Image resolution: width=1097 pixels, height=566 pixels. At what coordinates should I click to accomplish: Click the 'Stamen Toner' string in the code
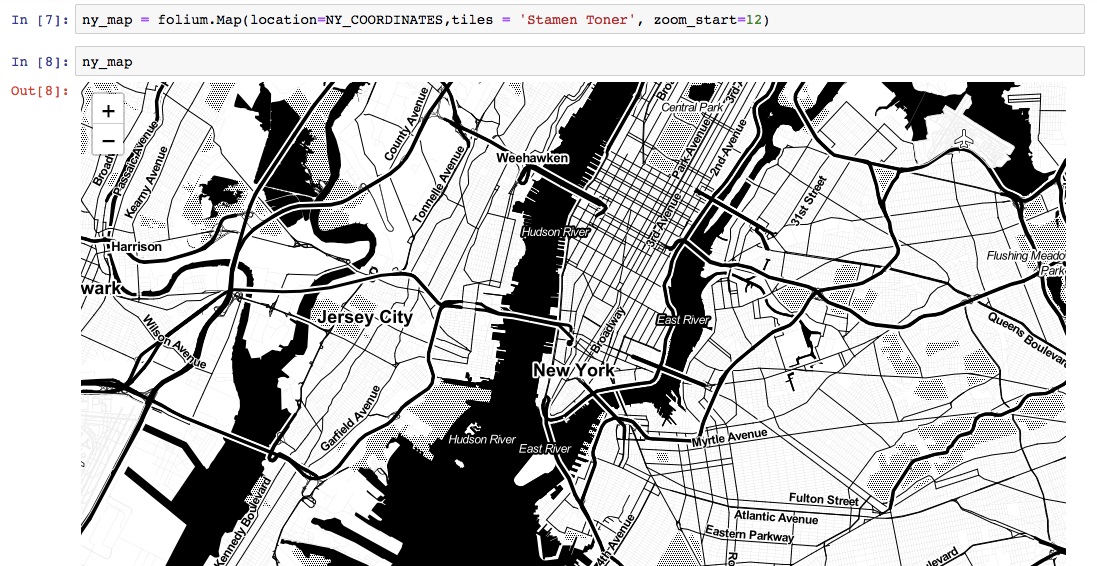pos(577,20)
